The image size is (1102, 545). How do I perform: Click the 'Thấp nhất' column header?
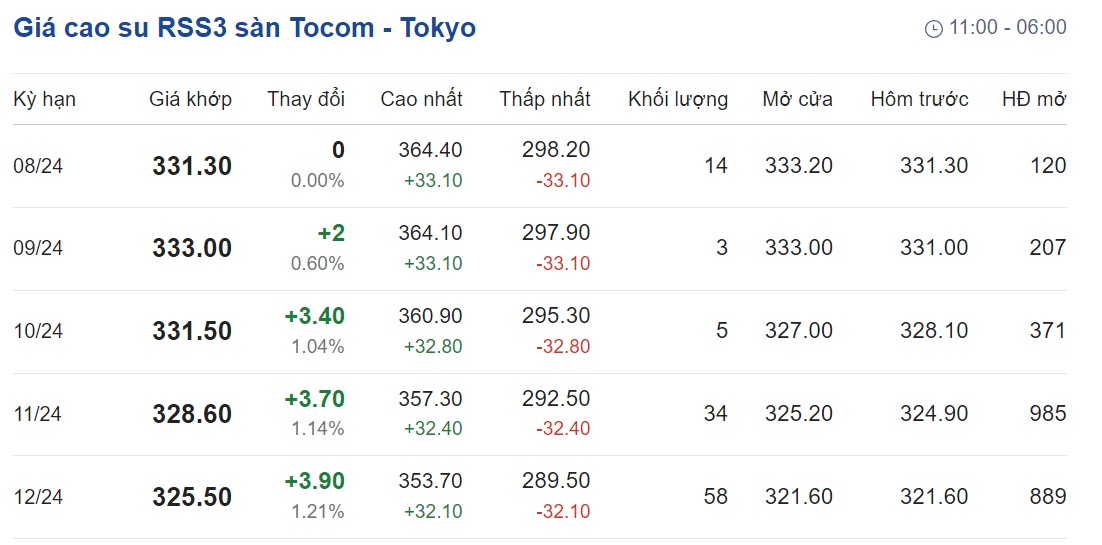[545, 99]
